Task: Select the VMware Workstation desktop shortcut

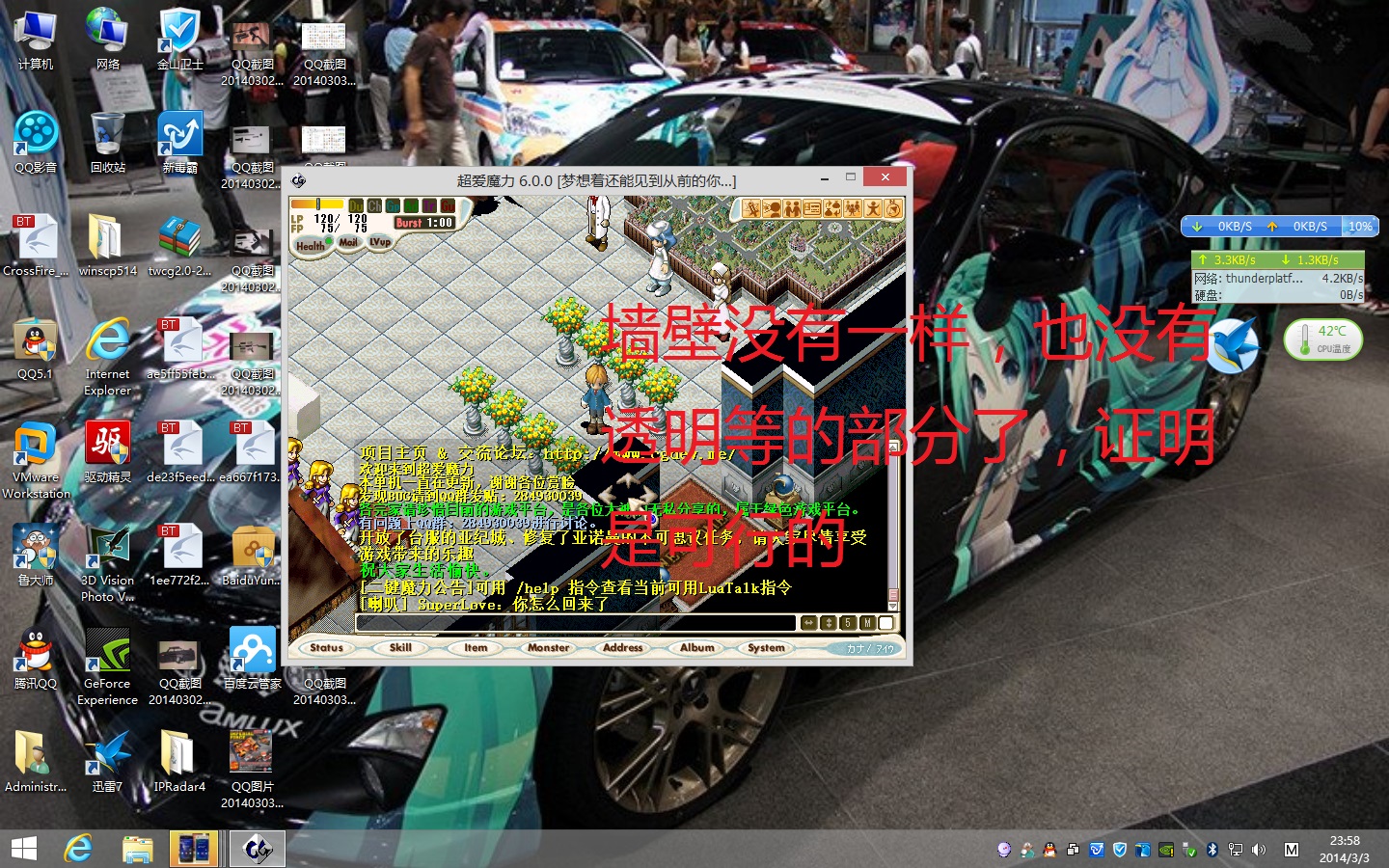Action: [x=36, y=460]
